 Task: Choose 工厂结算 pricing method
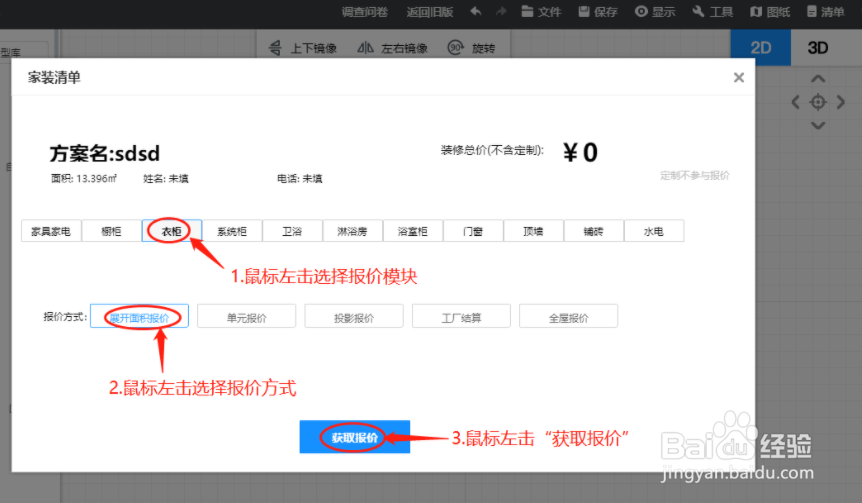tap(461, 317)
